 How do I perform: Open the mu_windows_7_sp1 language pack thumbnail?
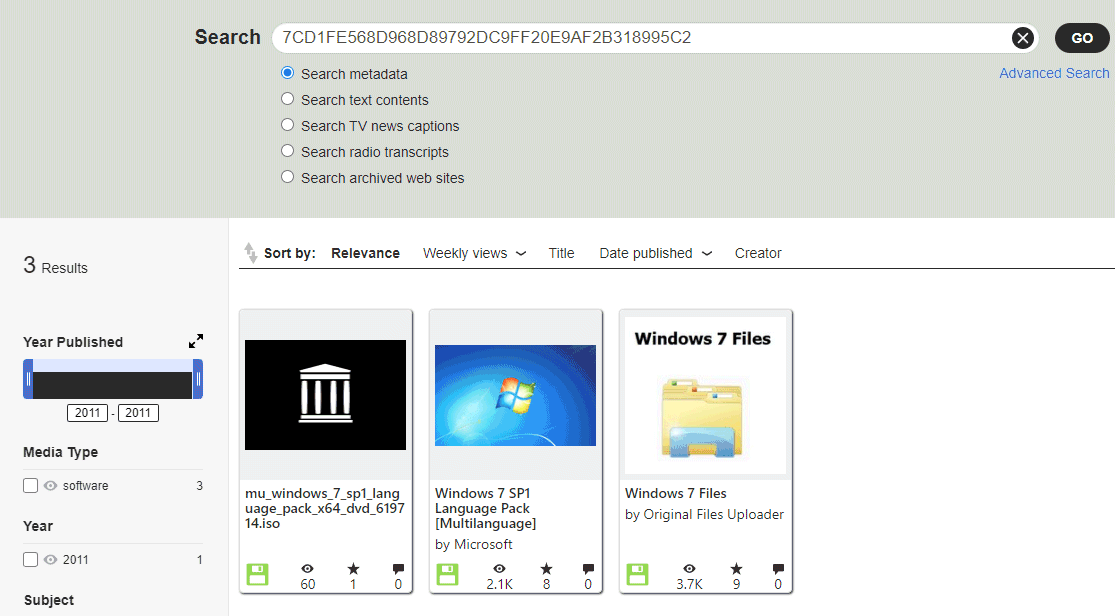(326, 395)
